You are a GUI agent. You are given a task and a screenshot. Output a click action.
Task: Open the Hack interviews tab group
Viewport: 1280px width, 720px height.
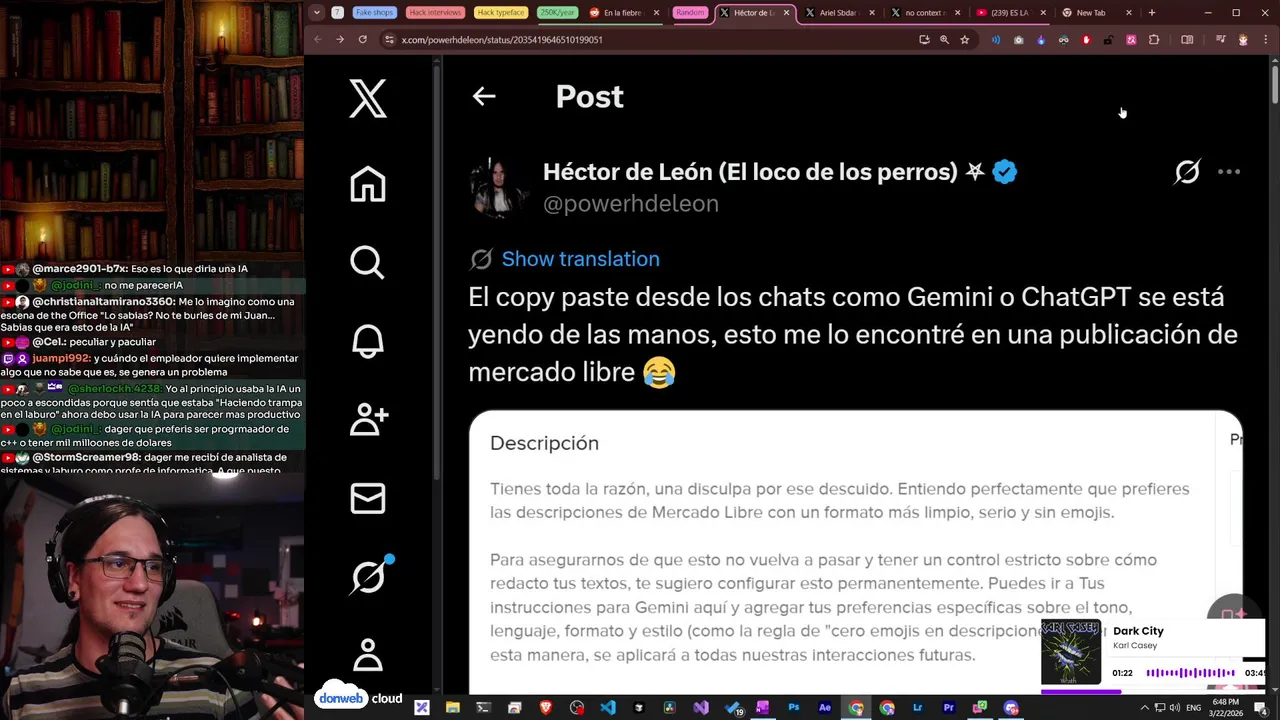click(x=436, y=13)
